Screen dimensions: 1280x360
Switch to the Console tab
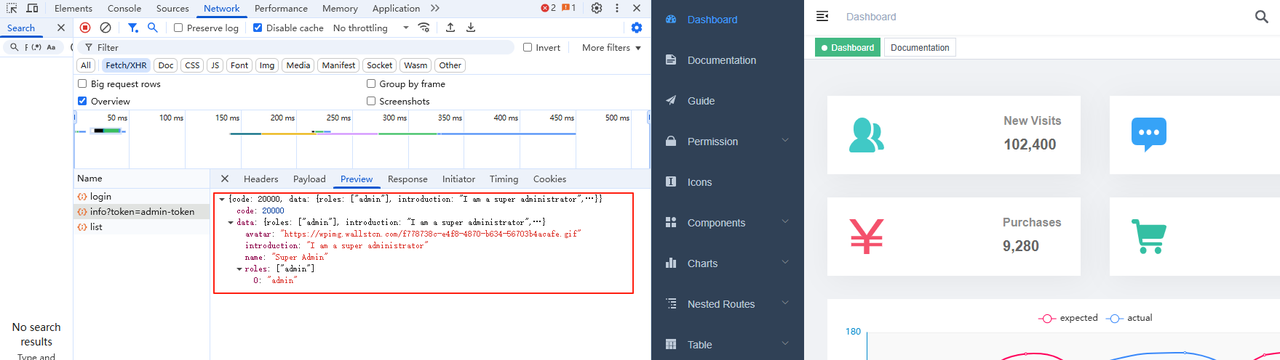point(124,9)
